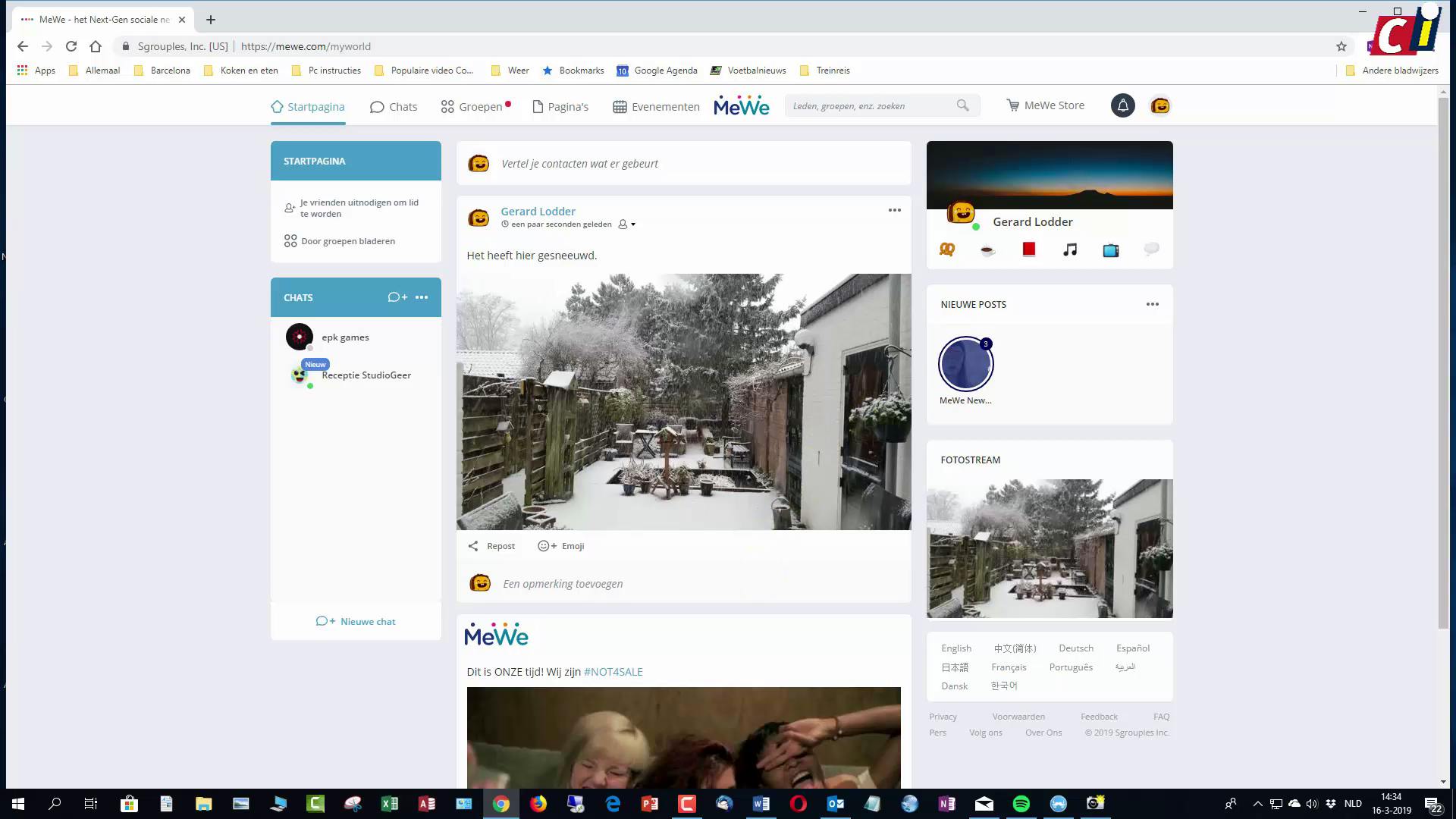Open post privacy dropdown arrow
This screenshot has width=1456, height=819.
pos(633,224)
